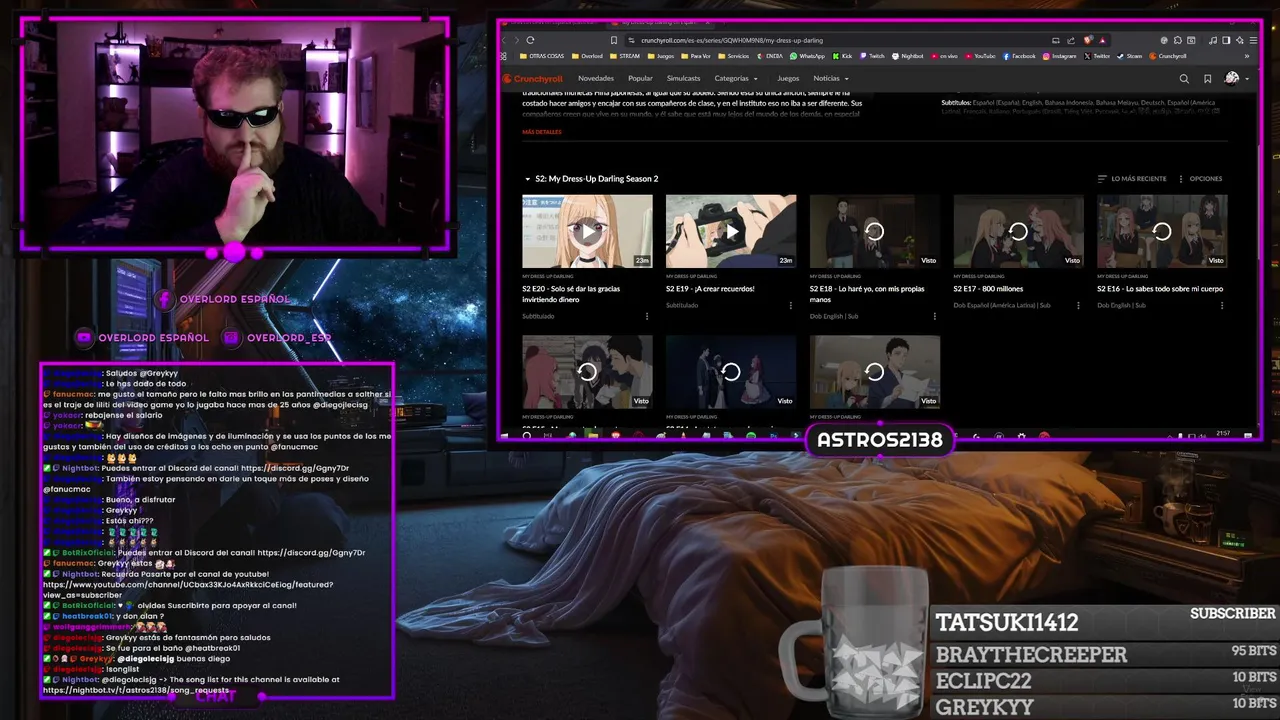Screen dimensions: 1280x720
Task: Open the Steam bookmark
Action: (x=1129, y=56)
